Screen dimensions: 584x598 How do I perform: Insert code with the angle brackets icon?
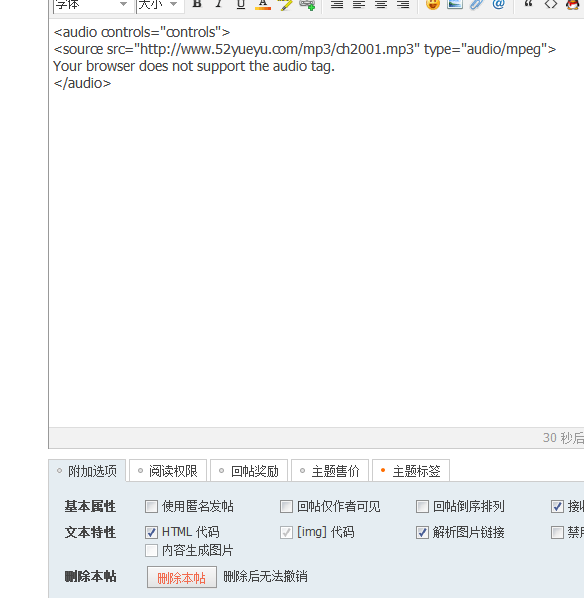(550, 4)
